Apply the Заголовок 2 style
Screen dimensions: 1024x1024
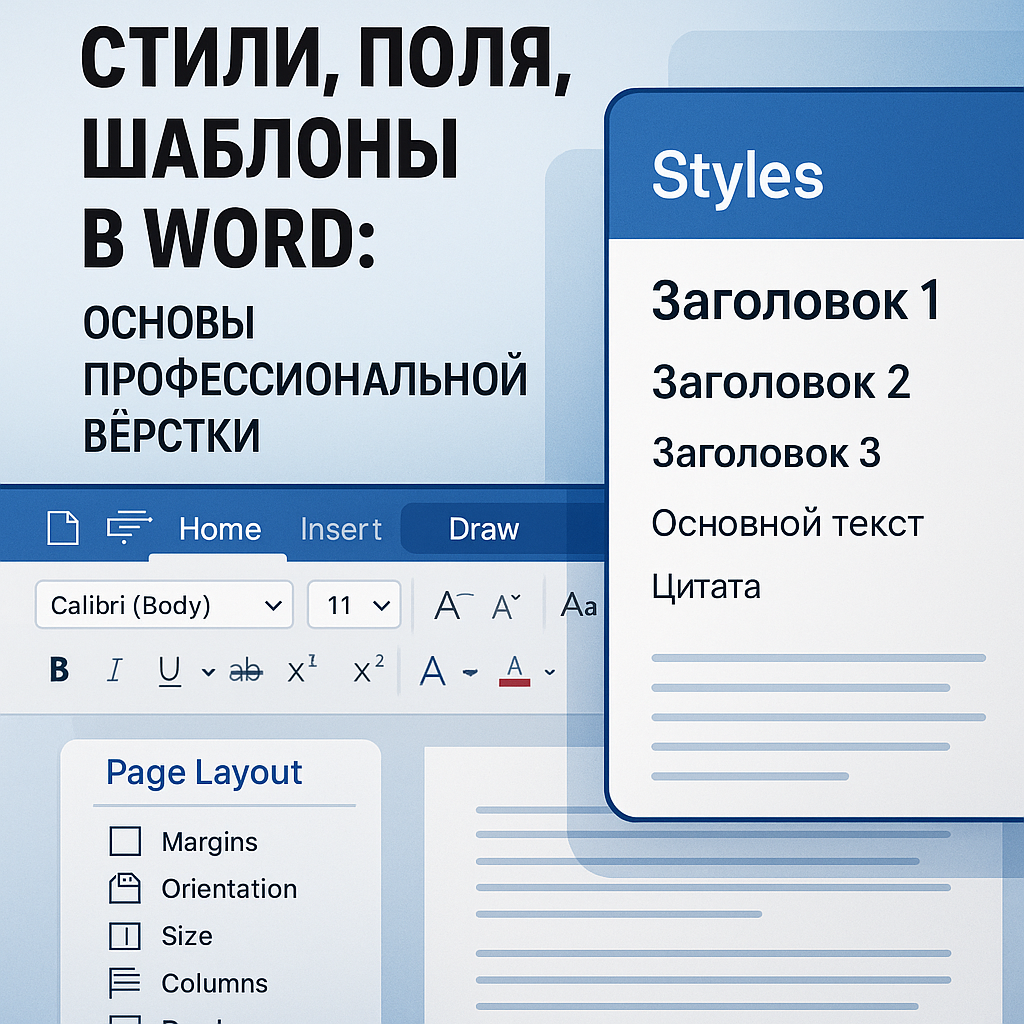[x=781, y=382]
